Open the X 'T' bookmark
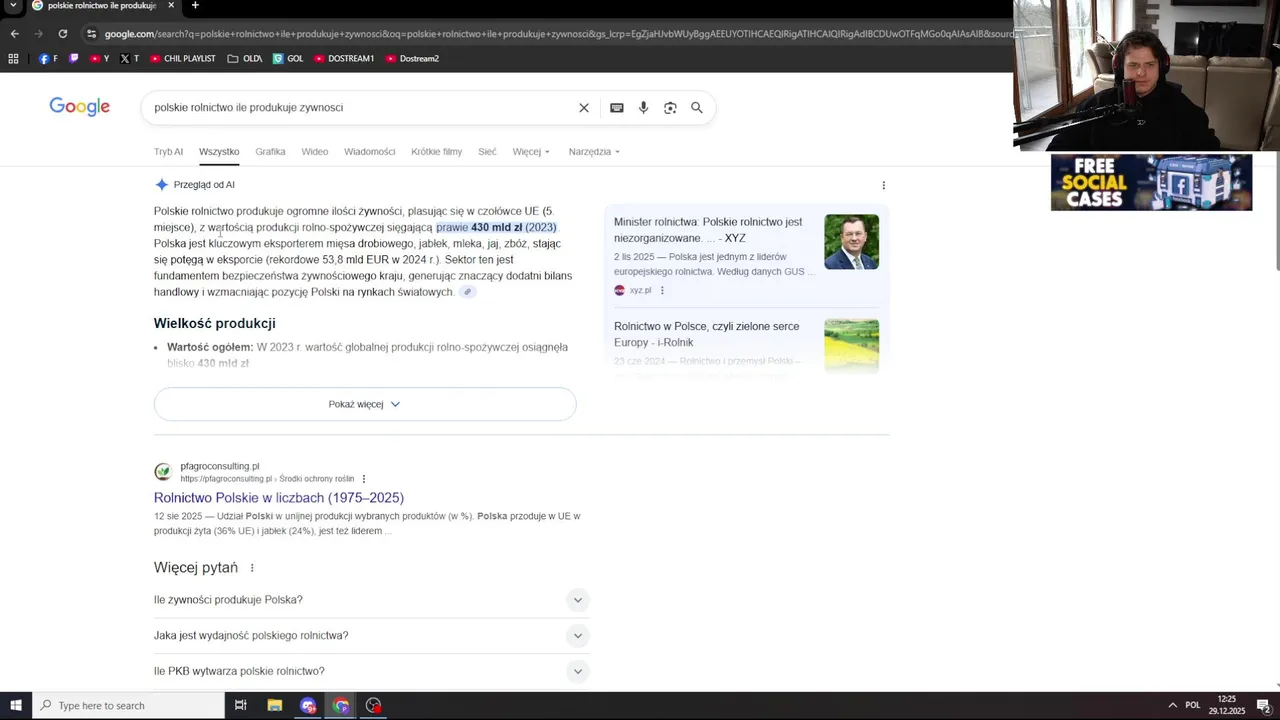The image size is (1280, 720). [x=129, y=58]
